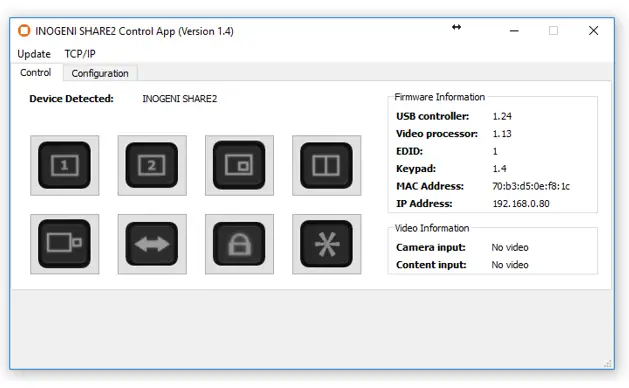Open the Update menu
The image size is (629, 388).
coord(34,54)
